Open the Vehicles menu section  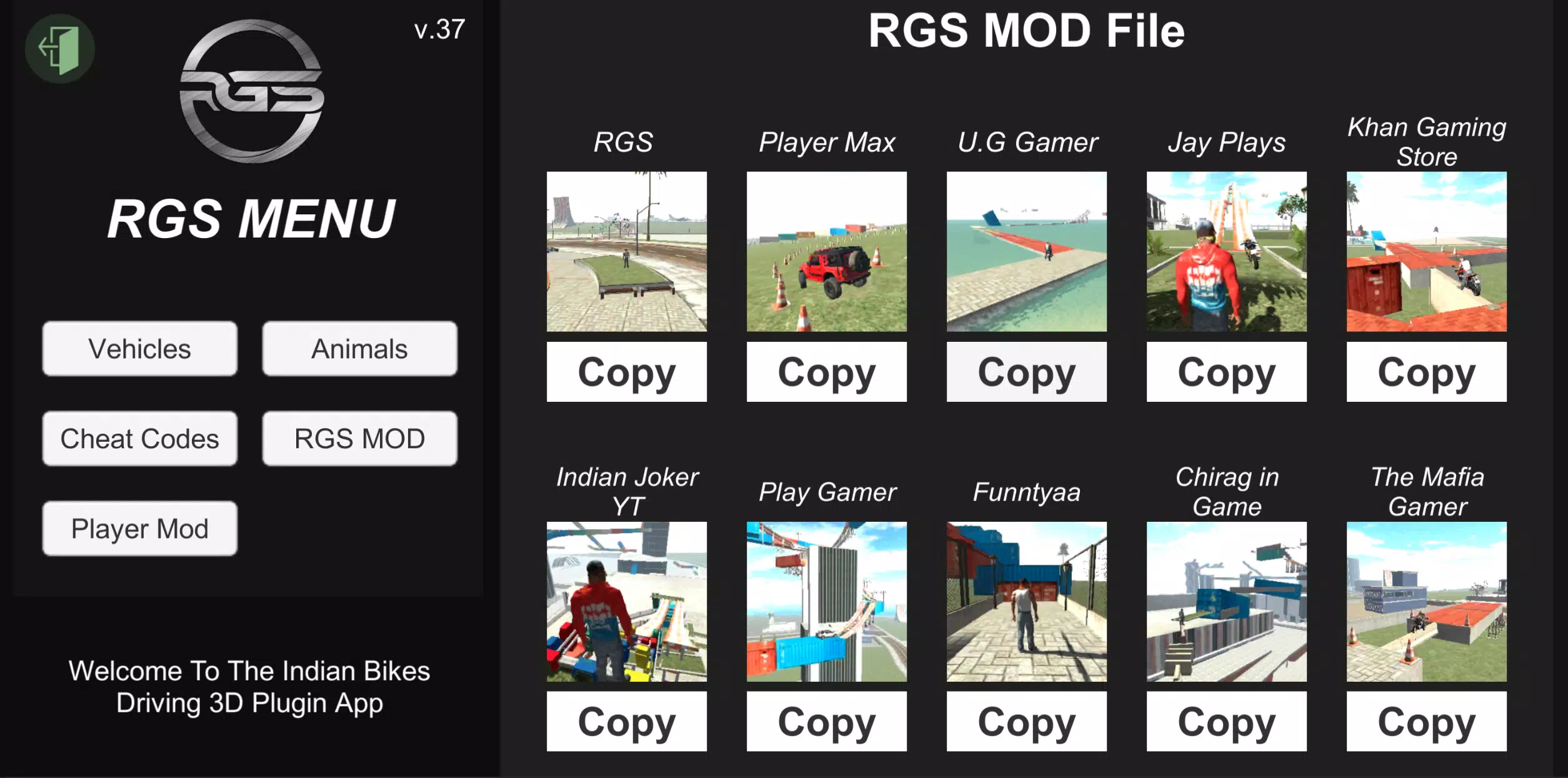click(139, 349)
